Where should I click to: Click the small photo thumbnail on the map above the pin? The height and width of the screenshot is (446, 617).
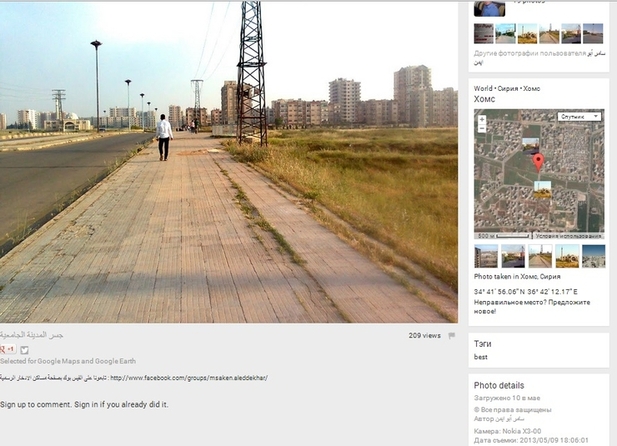[530, 144]
